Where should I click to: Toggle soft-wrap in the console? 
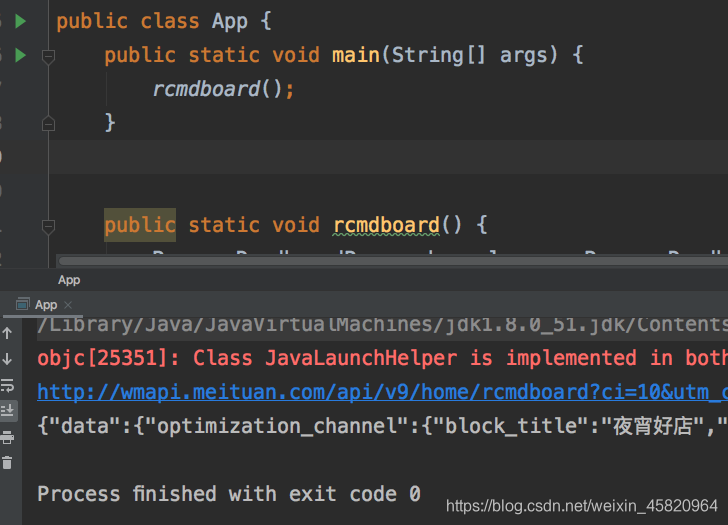click(7, 385)
